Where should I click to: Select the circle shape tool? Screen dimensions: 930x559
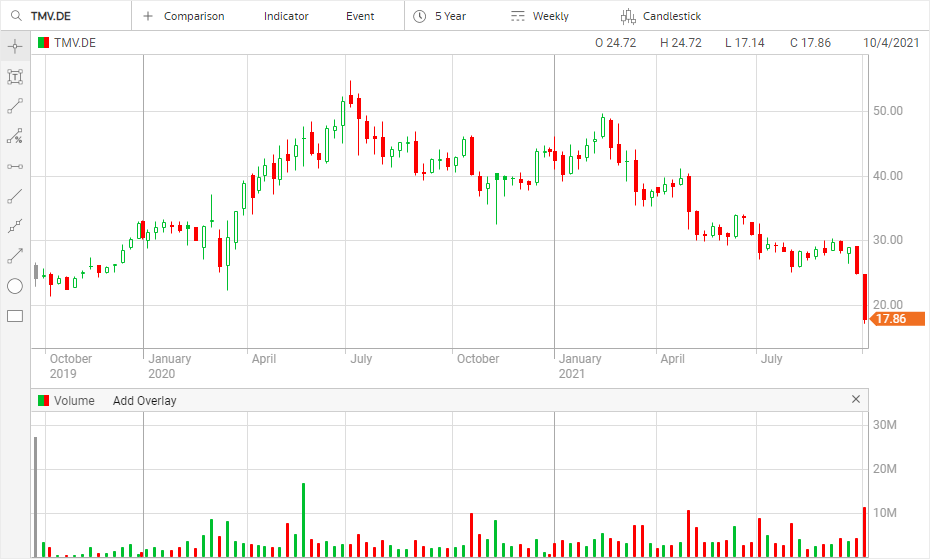click(x=15, y=286)
